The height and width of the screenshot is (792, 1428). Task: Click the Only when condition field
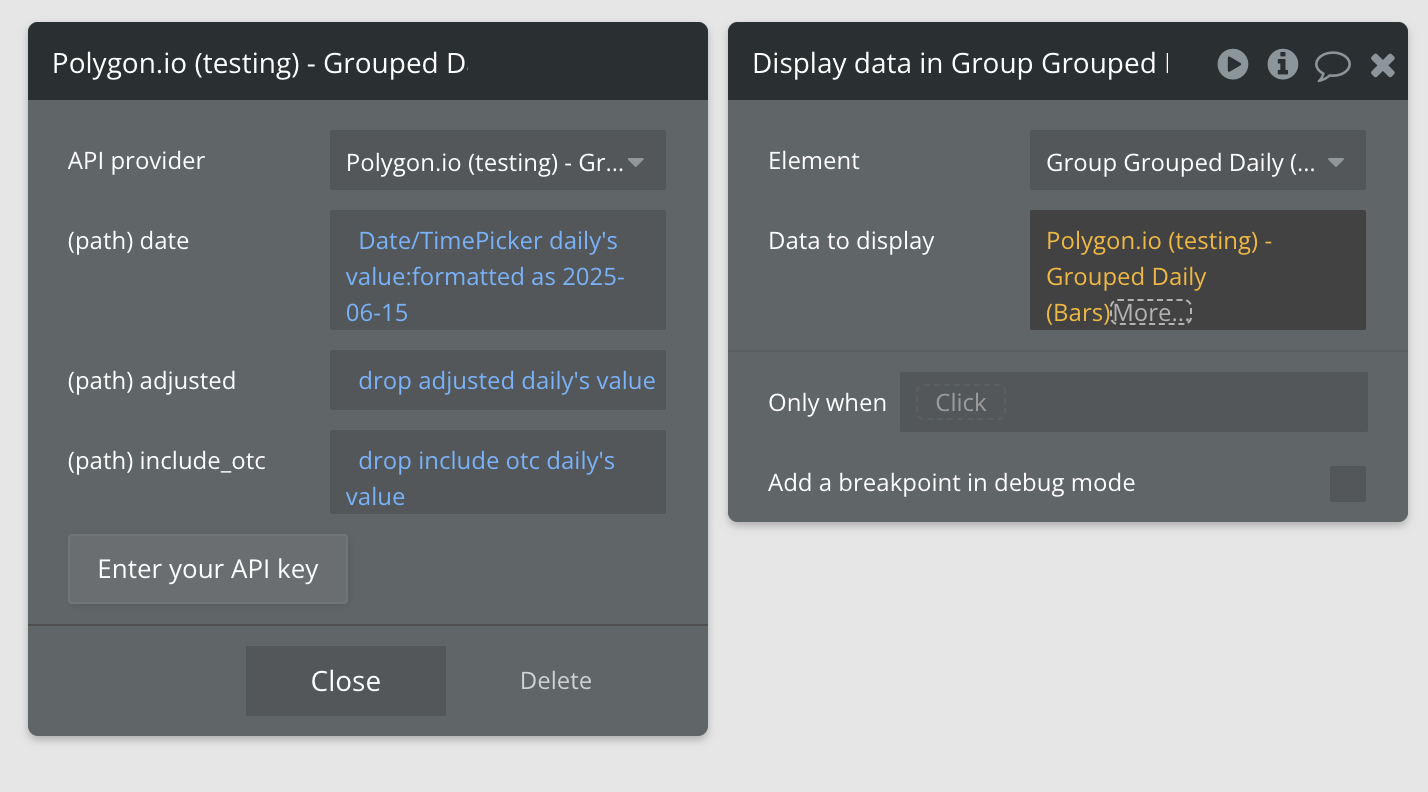[1133, 403]
